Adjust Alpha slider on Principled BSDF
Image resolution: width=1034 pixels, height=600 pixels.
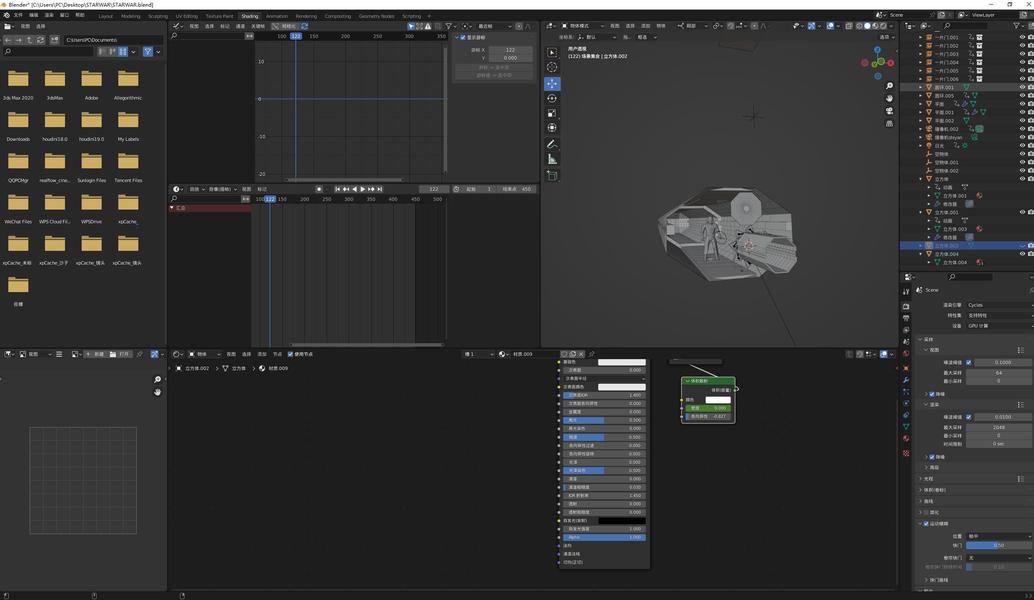pos(603,537)
